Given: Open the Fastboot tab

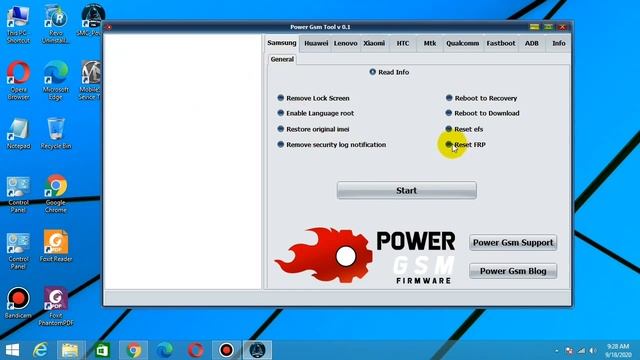Looking at the screenshot, I should click(501, 43).
